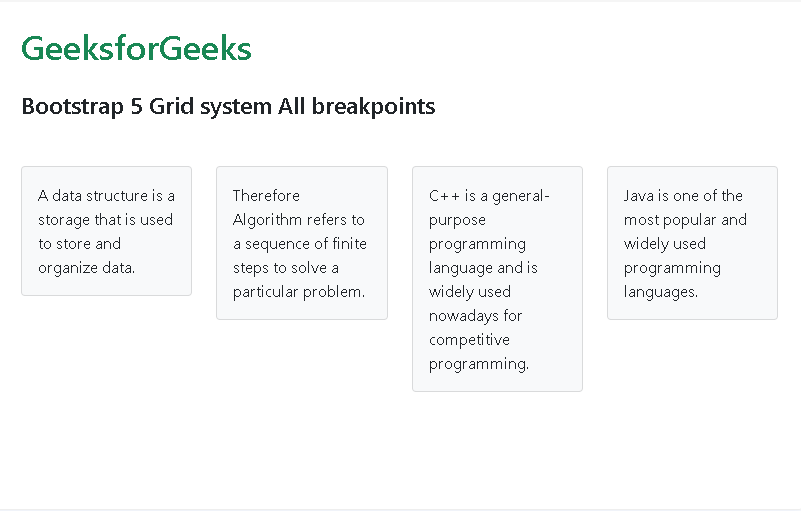Screen dimensions: 801x511
Task: Click 'Java is one of the' line
Action: pyautogui.click(x=683, y=196)
